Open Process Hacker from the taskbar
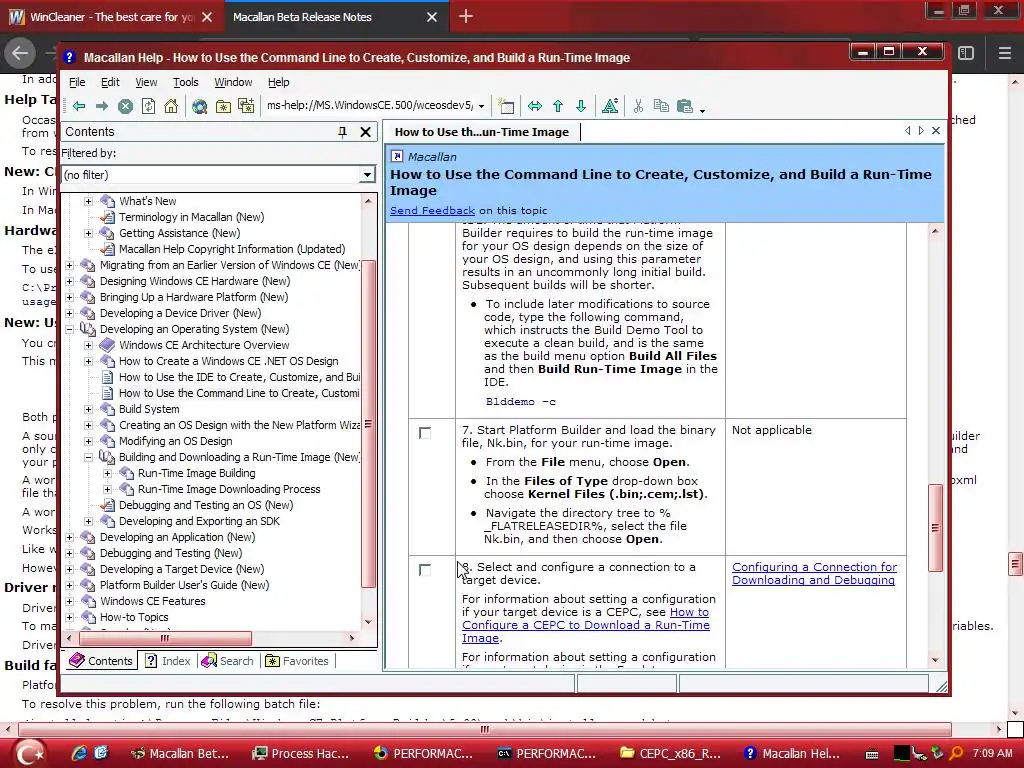The width and height of the screenshot is (1024, 768). pos(301,753)
